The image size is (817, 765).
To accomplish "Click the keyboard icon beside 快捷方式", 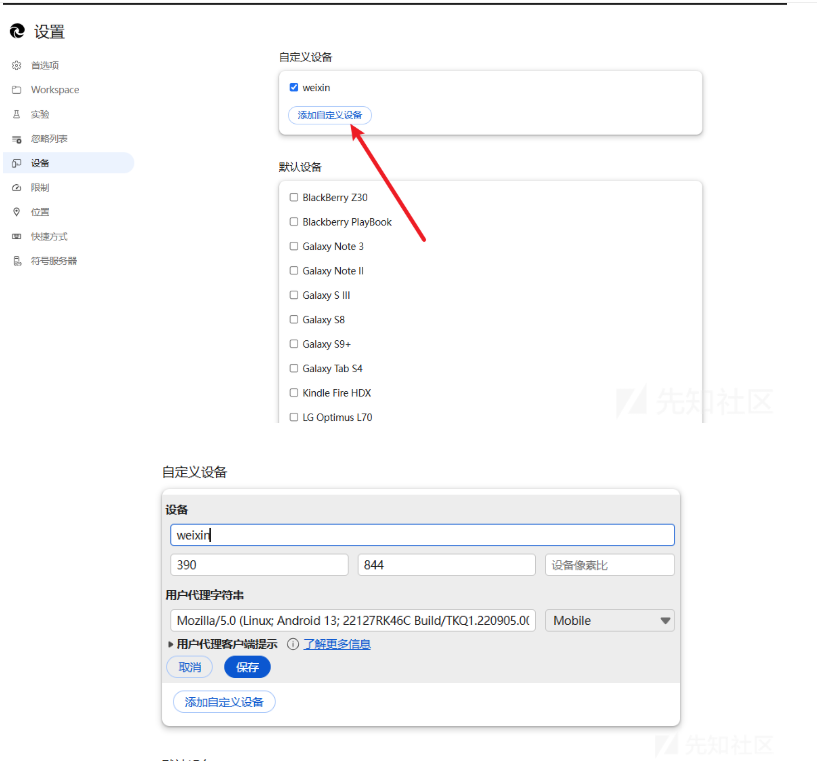I will [17, 236].
